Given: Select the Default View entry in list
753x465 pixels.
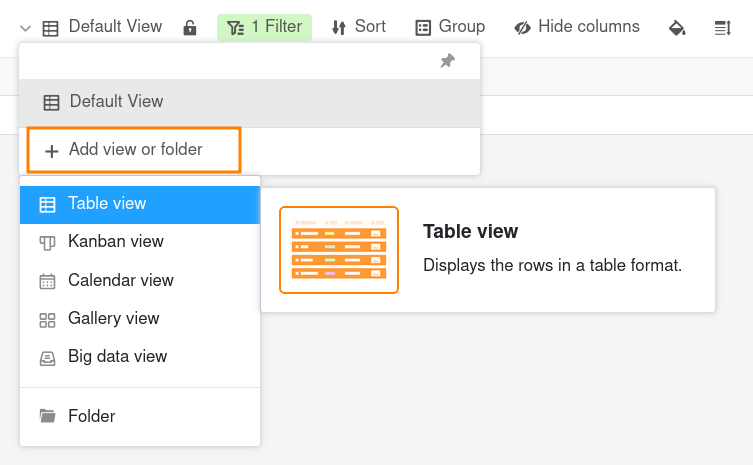Looking at the screenshot, I should point(116,102).
